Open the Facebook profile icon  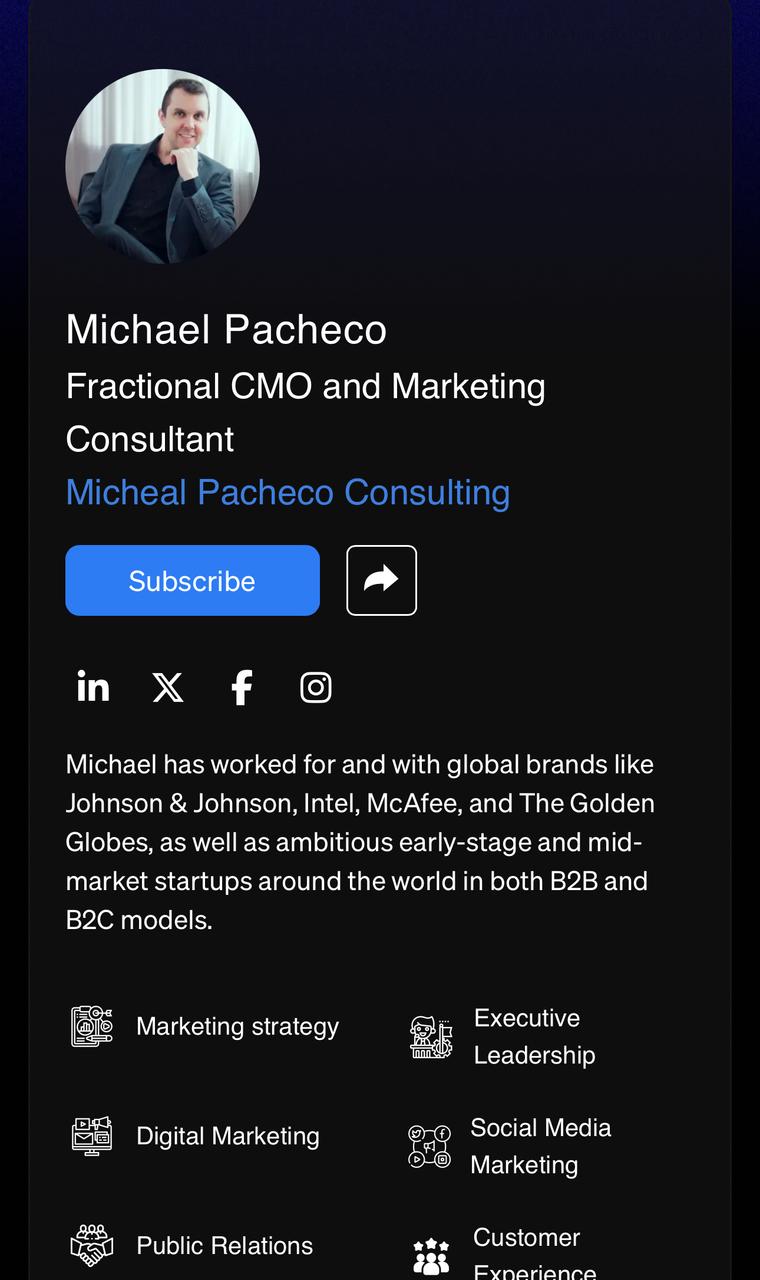[x=242, y=687]
